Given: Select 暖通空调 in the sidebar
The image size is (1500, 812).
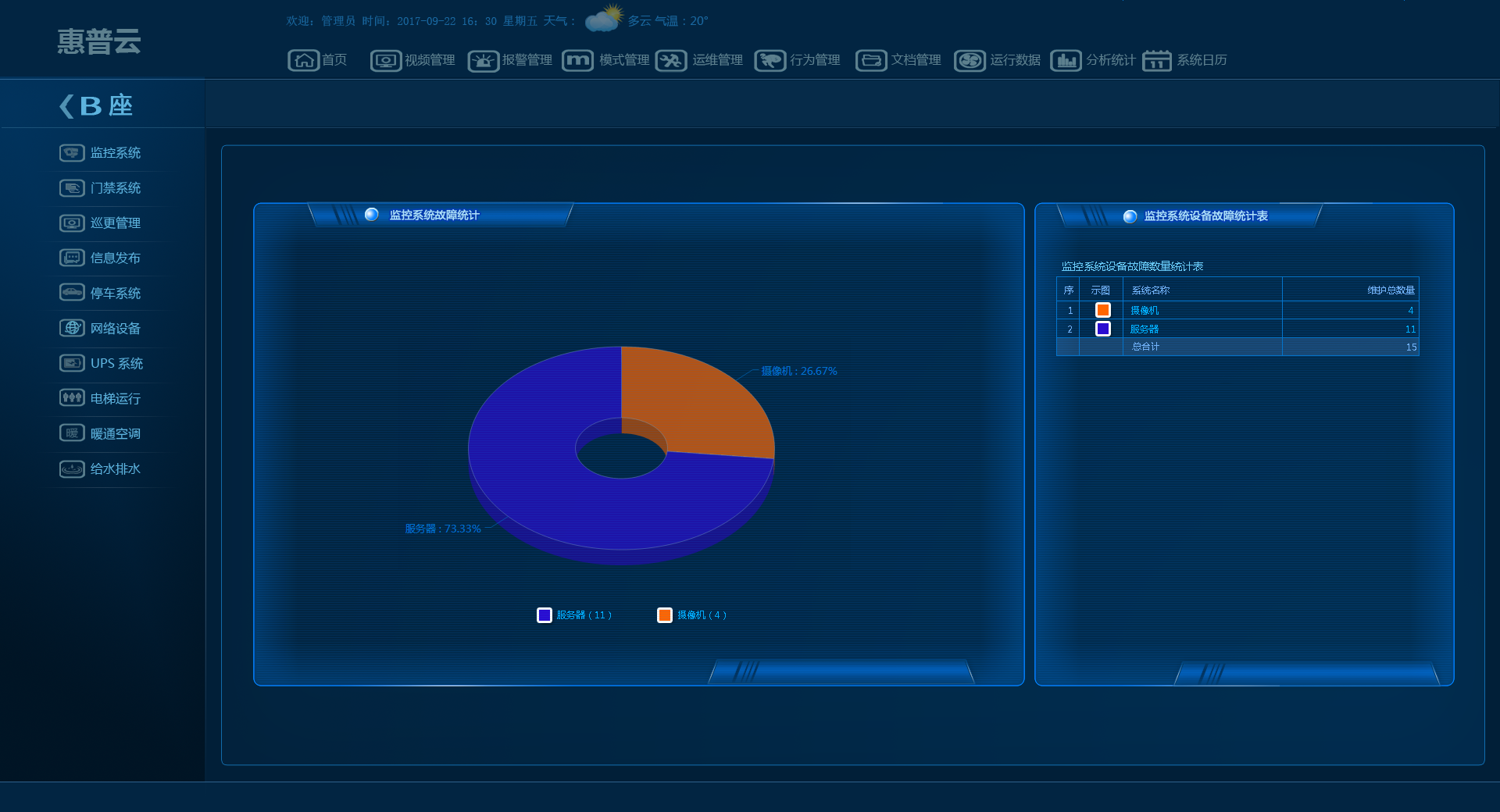Looking at the screenshot, I should (x=116, y=434).
